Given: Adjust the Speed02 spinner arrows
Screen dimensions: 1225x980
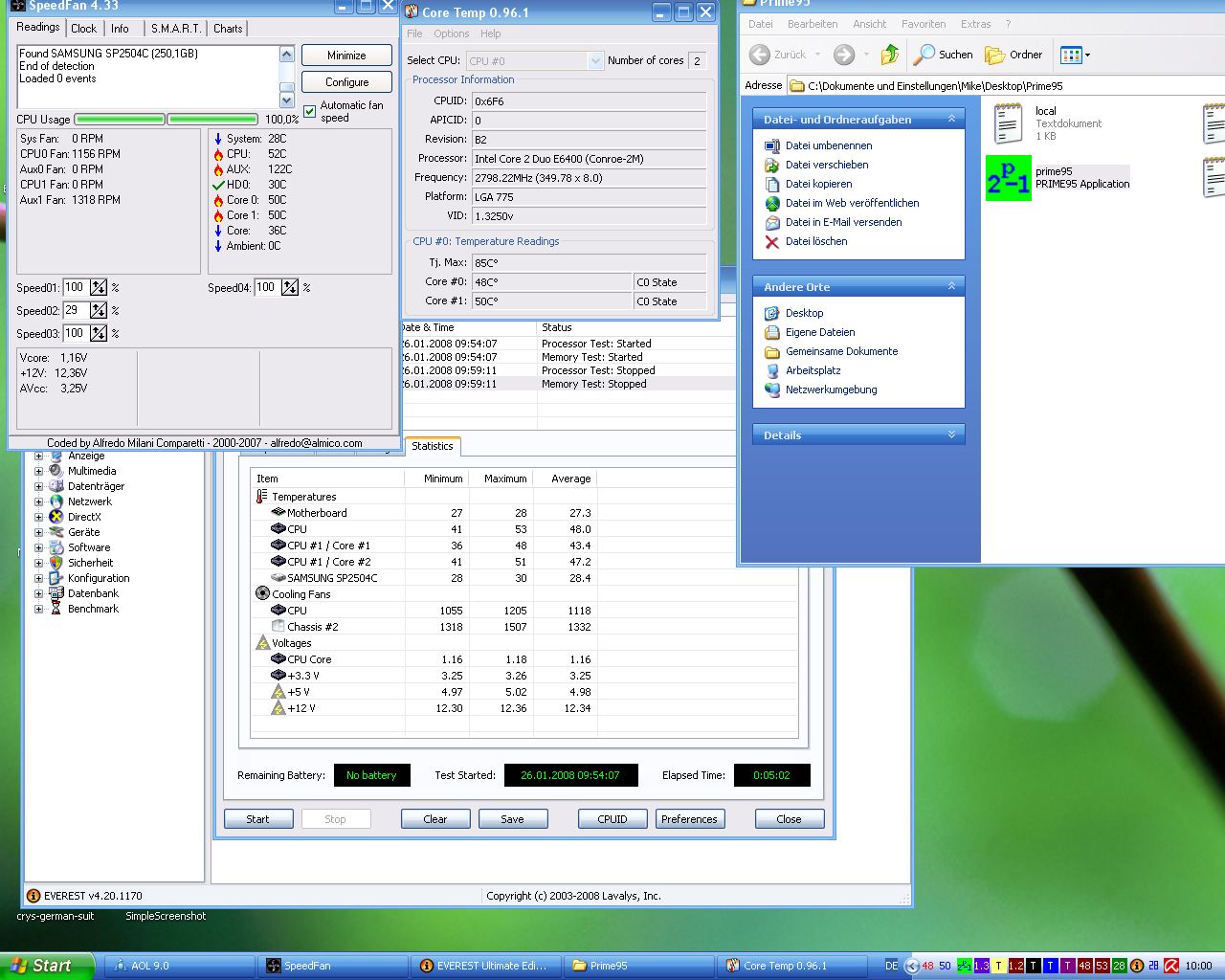Looking at the screenshot, I should coord(99,310).
